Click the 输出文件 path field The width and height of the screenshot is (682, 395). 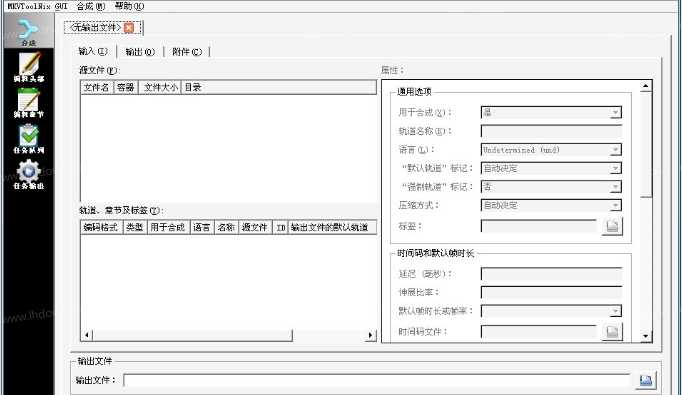[377, 380]
